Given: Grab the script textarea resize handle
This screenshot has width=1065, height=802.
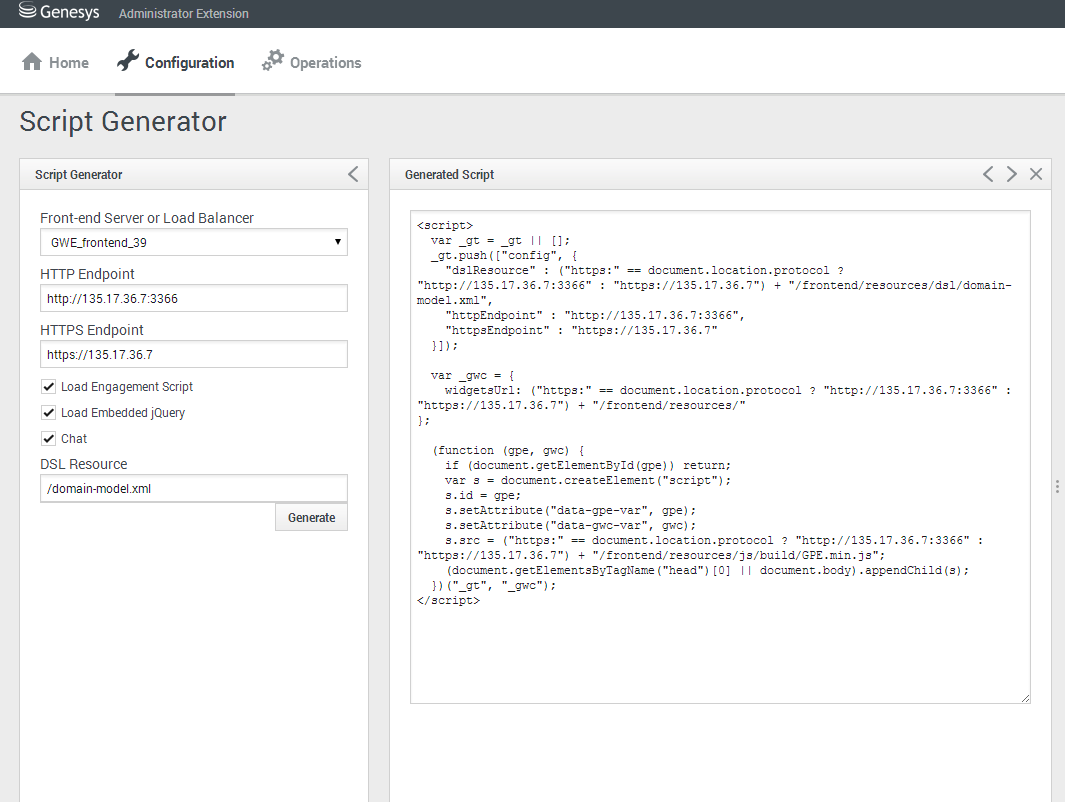Looking at the screenshot, I should click(1025, 698).
